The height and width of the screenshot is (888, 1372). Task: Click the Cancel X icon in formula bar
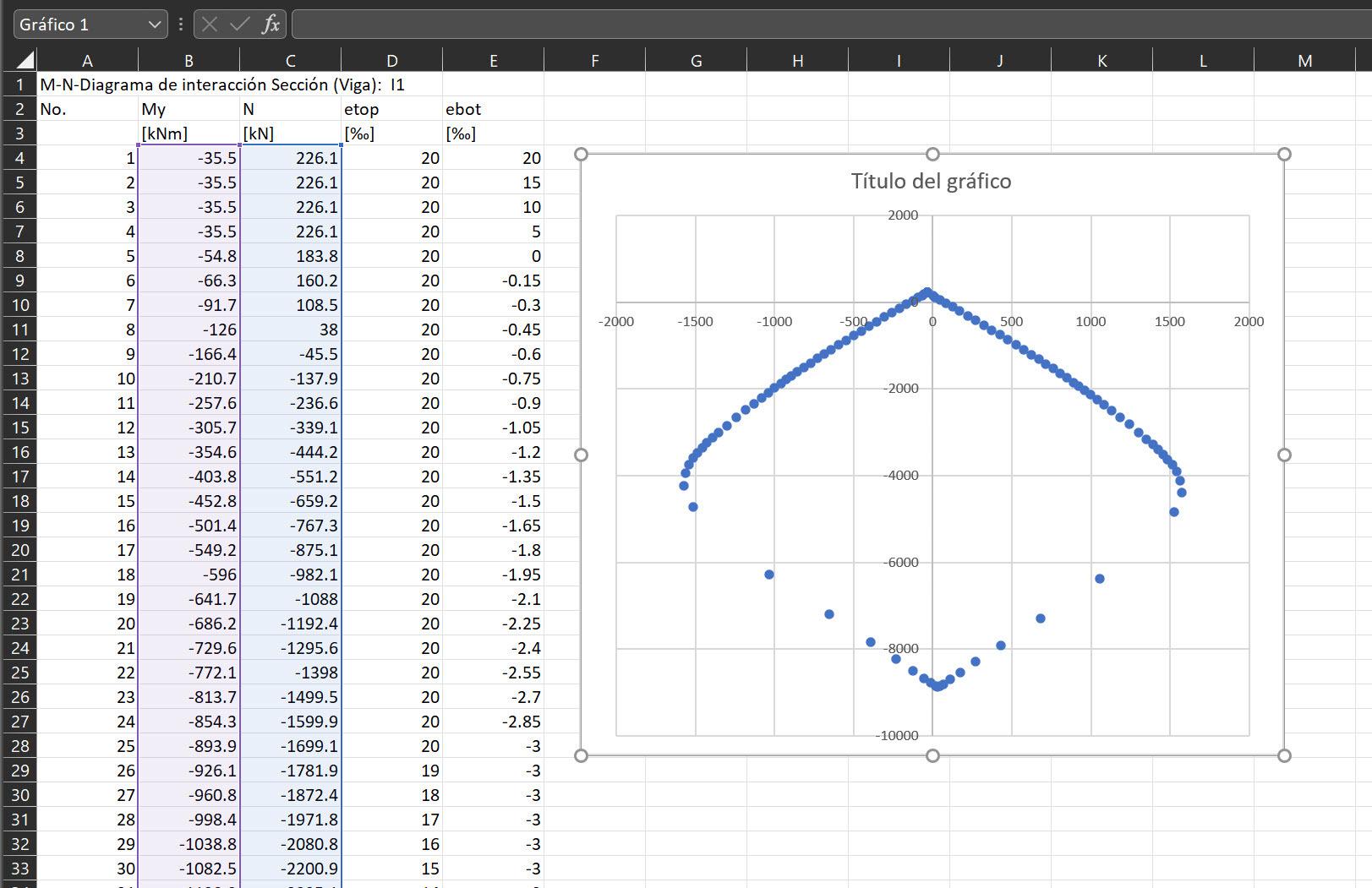[210, 25]
